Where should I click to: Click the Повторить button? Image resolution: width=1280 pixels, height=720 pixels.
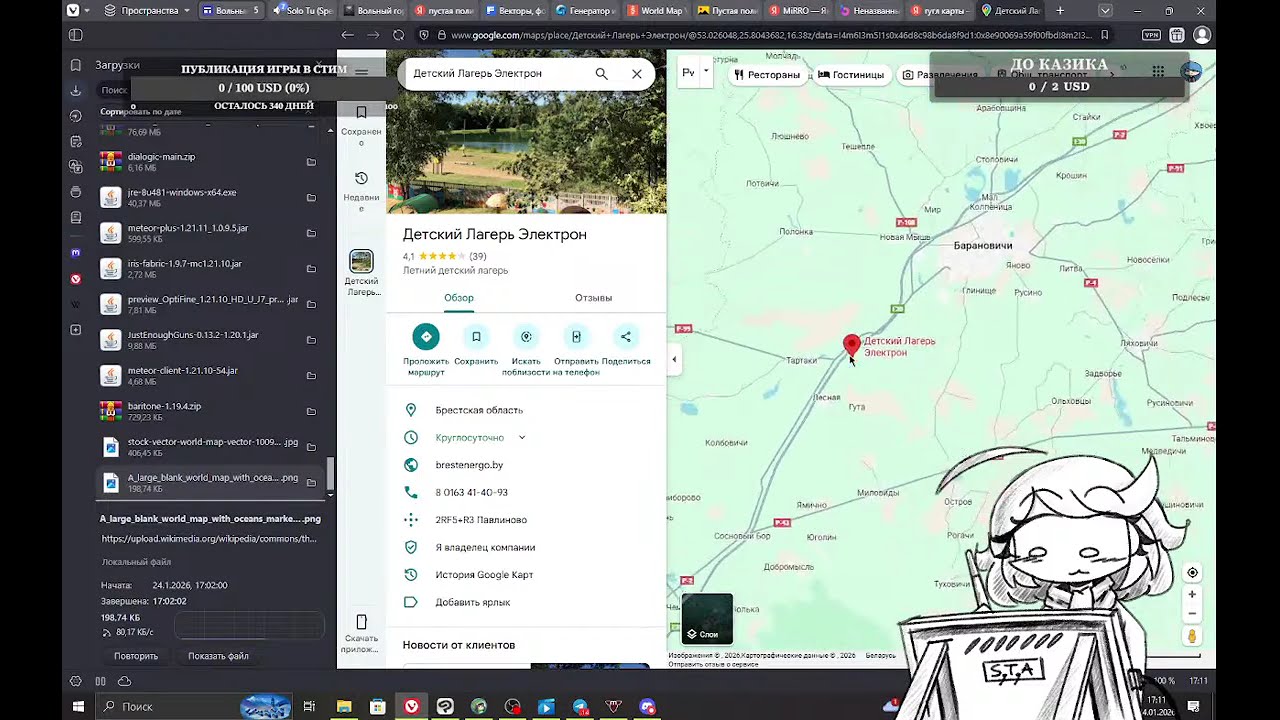click(136, 656)
